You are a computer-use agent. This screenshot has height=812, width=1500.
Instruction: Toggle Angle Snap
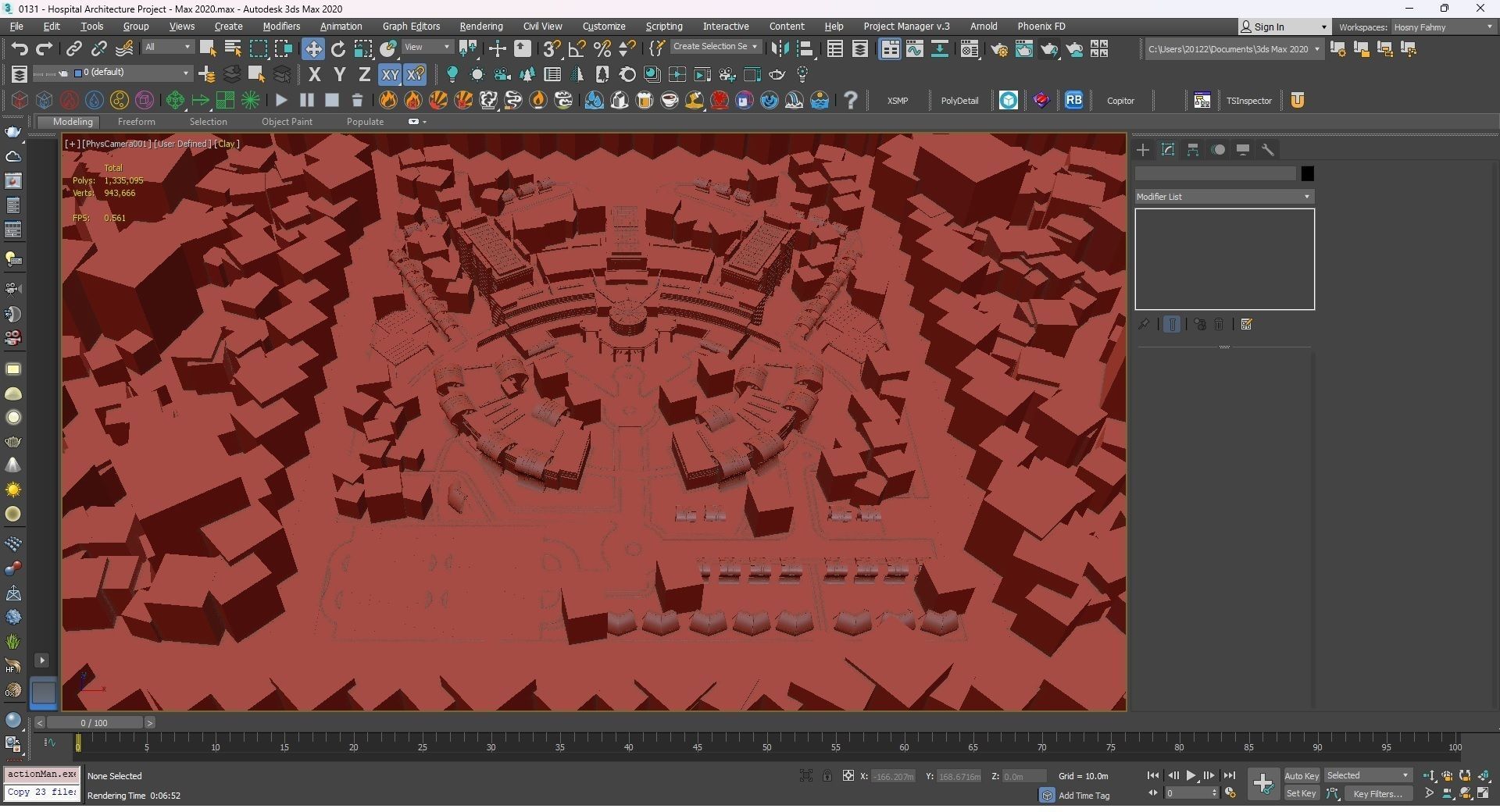[577, 49]
